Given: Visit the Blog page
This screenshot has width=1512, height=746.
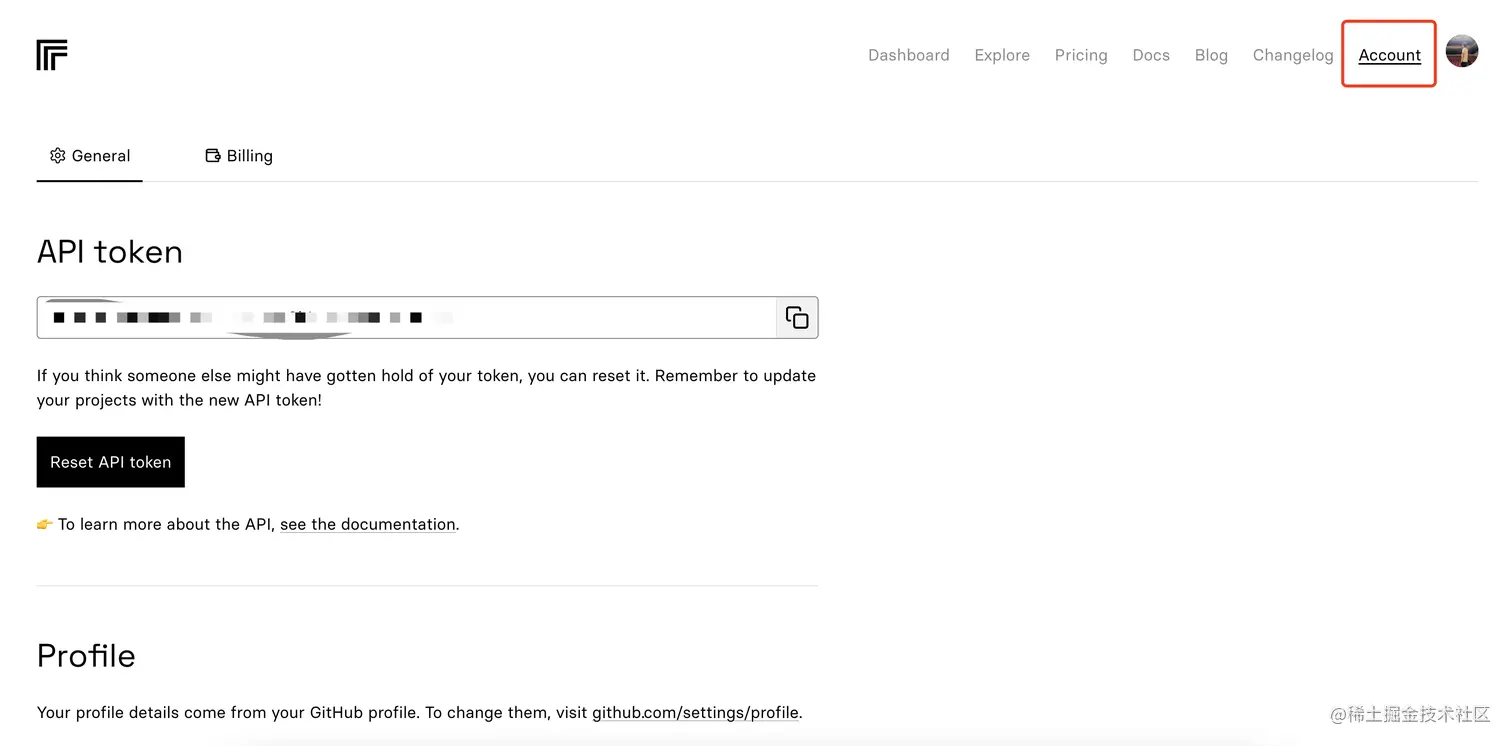Looking at the screenshot, I should (1211, 55).
